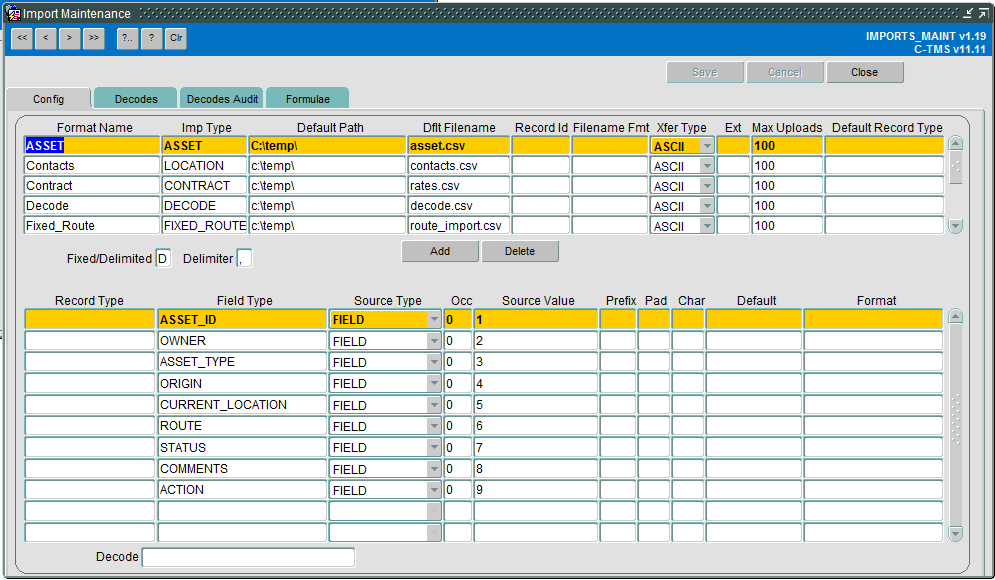Open the Formulae tab
This screenshot has width=995, height=580.
point(308,99)
